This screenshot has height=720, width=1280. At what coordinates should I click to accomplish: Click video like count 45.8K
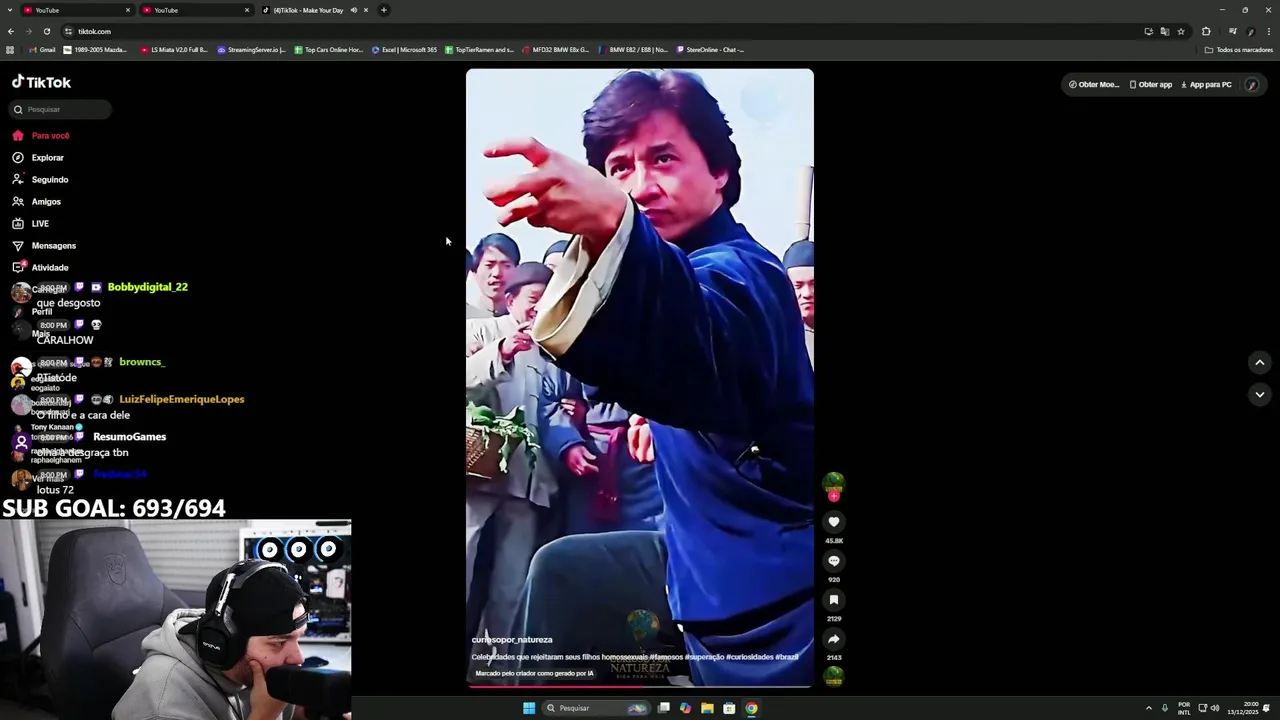834,541
